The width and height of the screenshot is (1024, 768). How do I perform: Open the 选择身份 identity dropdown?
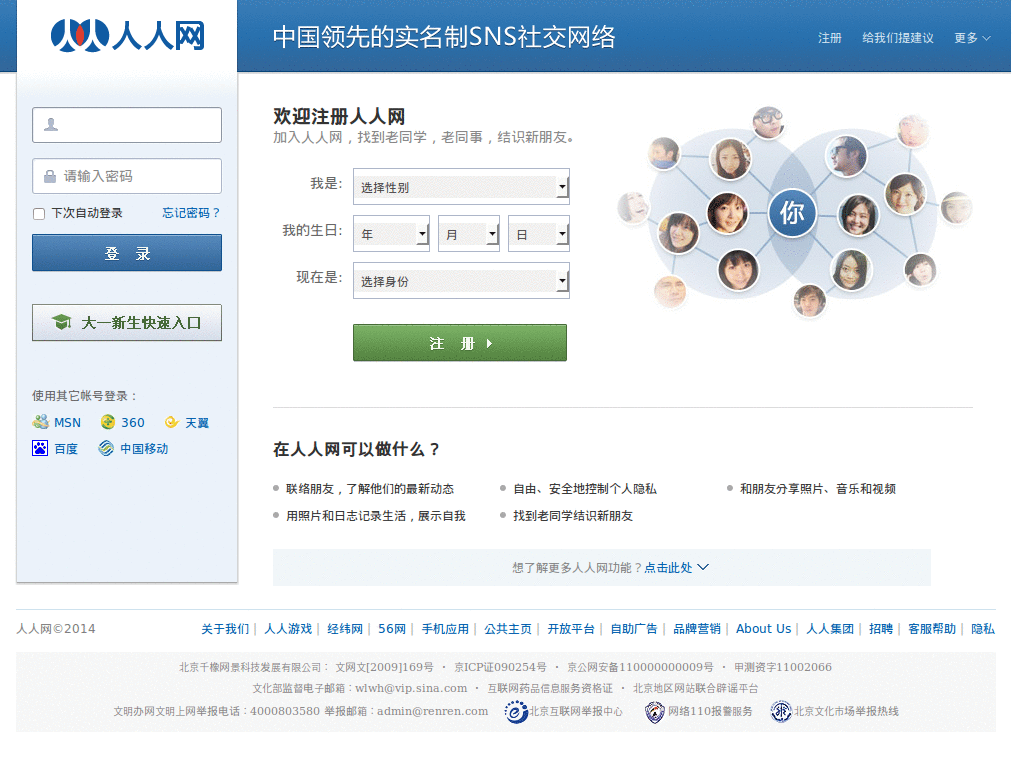click(460, 280)
